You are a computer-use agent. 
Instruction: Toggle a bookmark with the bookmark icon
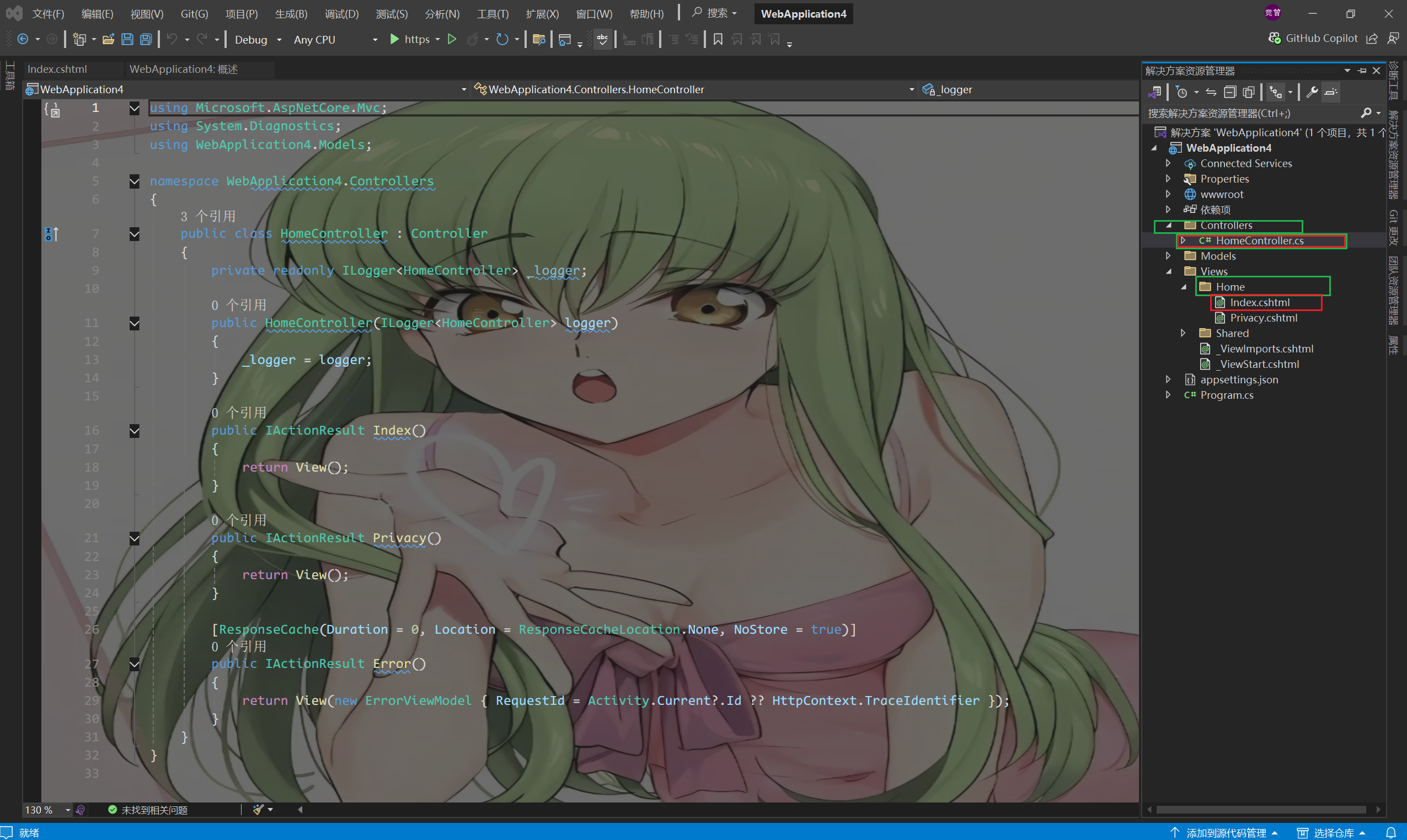point(718,39)
